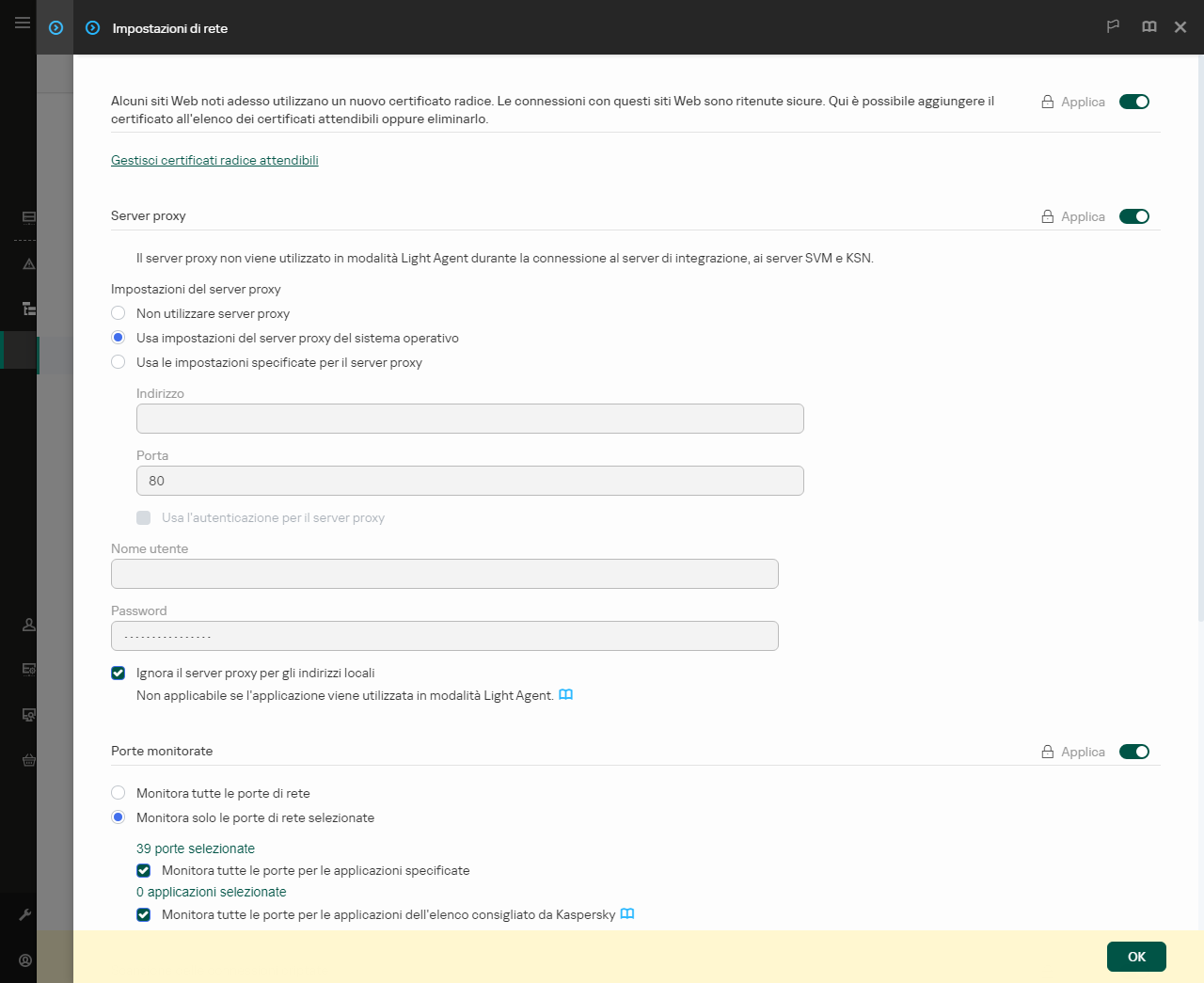Click inside the Indirizzo field
This screenshot has width=1204, height=983.
point(470,419)
